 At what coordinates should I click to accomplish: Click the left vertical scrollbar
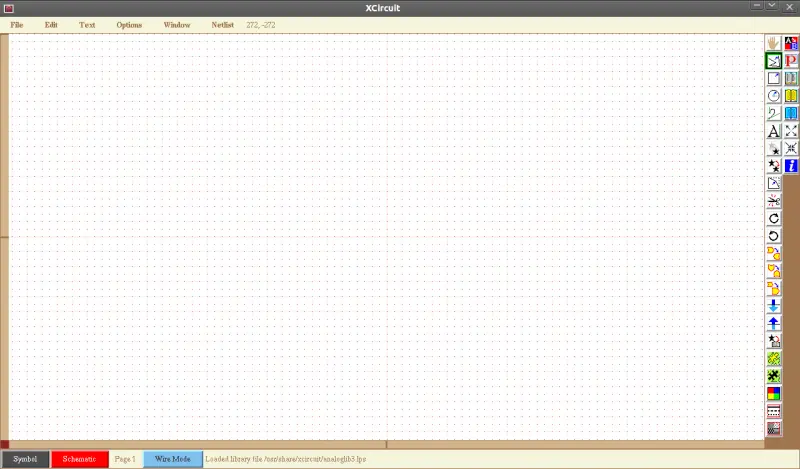[x=4, y=237]
